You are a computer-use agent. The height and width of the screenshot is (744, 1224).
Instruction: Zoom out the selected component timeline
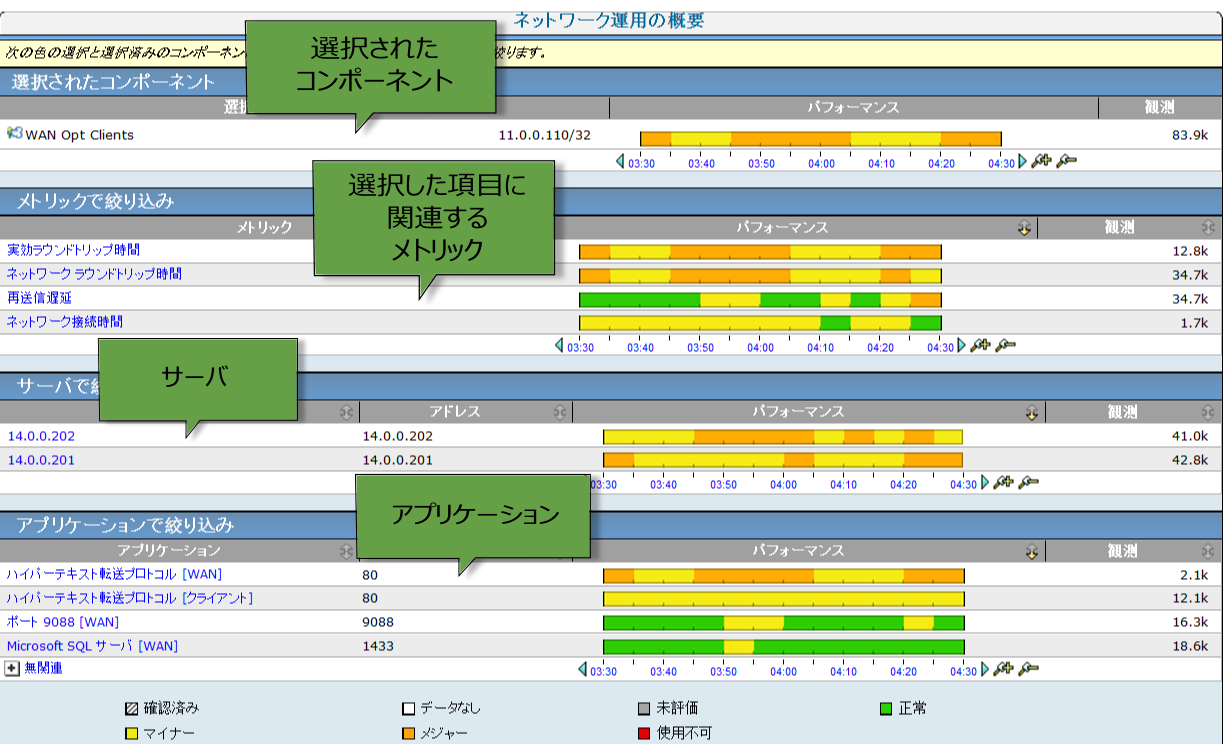click(x=1067, y=161)
